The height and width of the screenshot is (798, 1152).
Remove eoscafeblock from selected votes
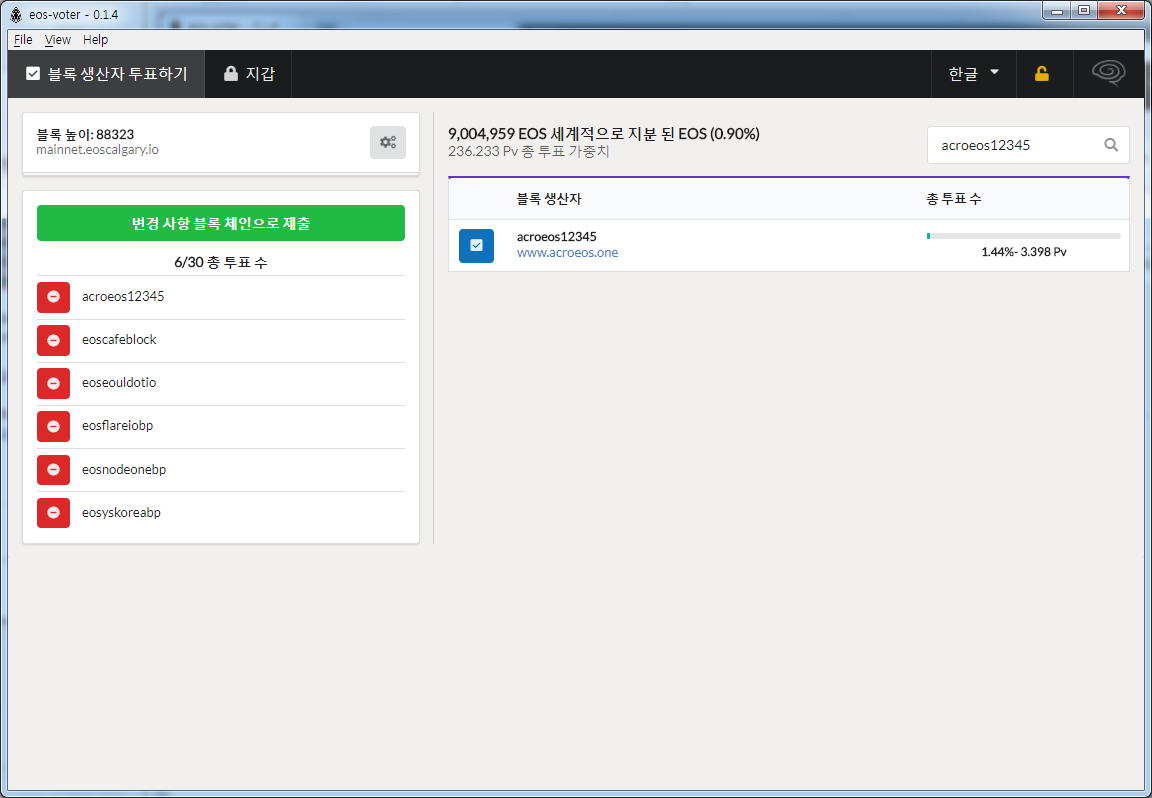(x=54, y=340)
